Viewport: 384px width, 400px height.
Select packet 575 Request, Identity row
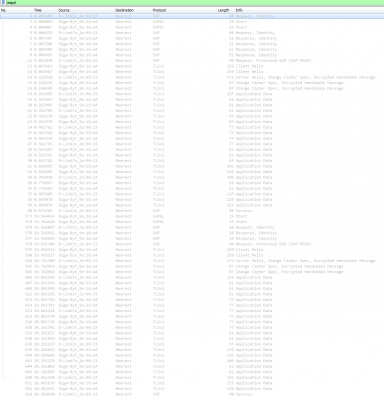click(192, 227)
